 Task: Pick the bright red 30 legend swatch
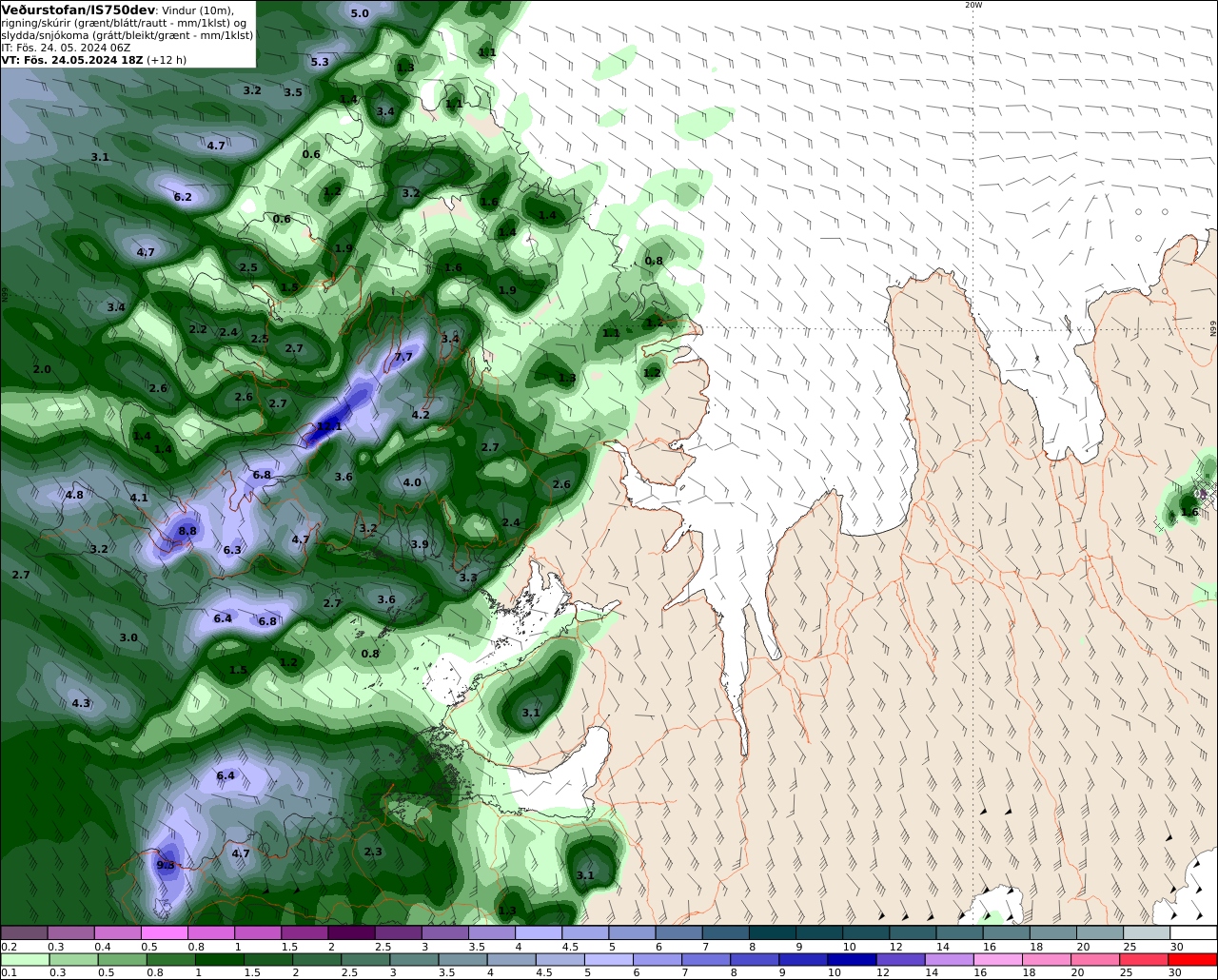click(x=1194, y=960)
